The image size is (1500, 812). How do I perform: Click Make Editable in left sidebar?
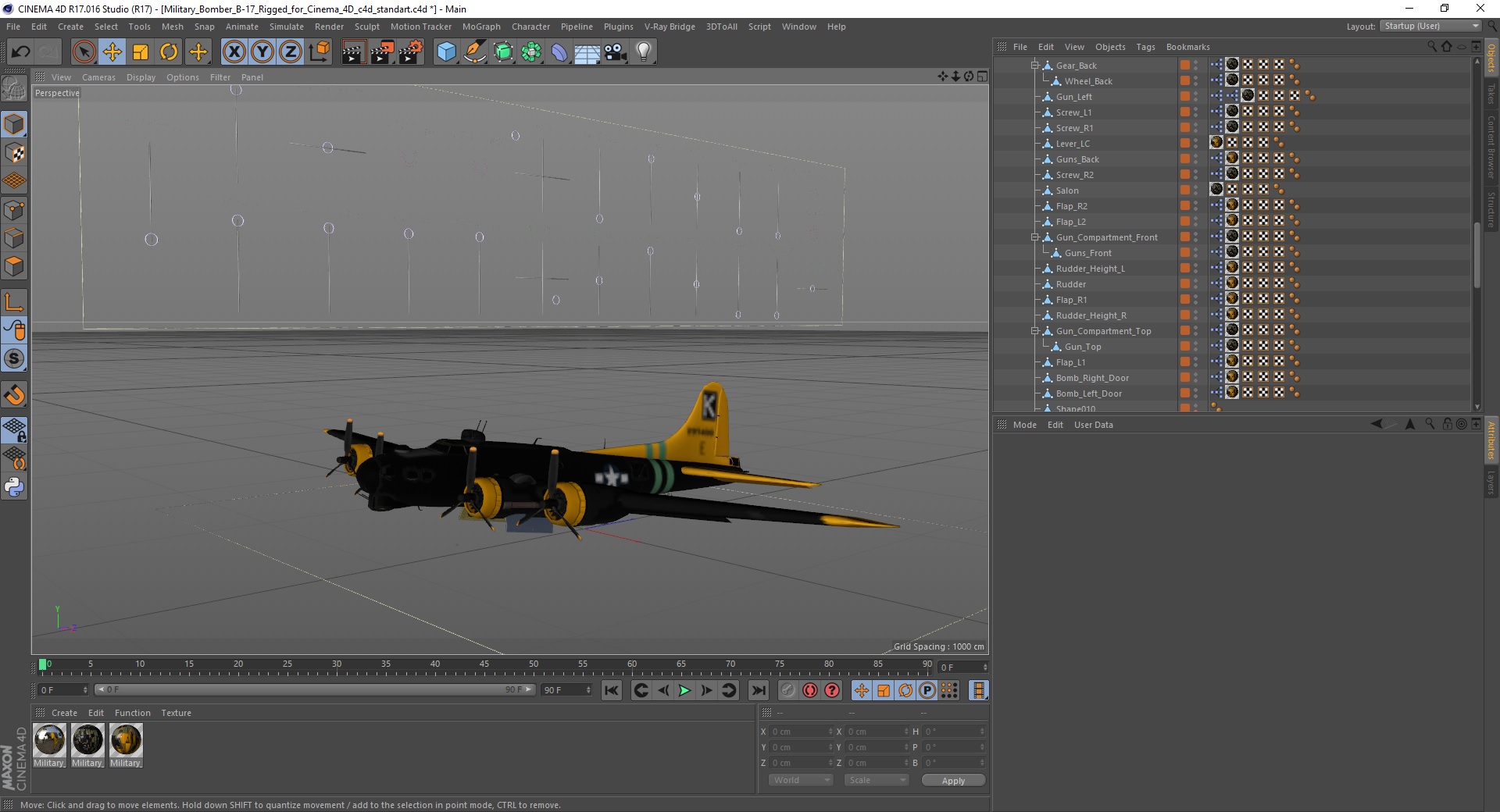point(14,89)
